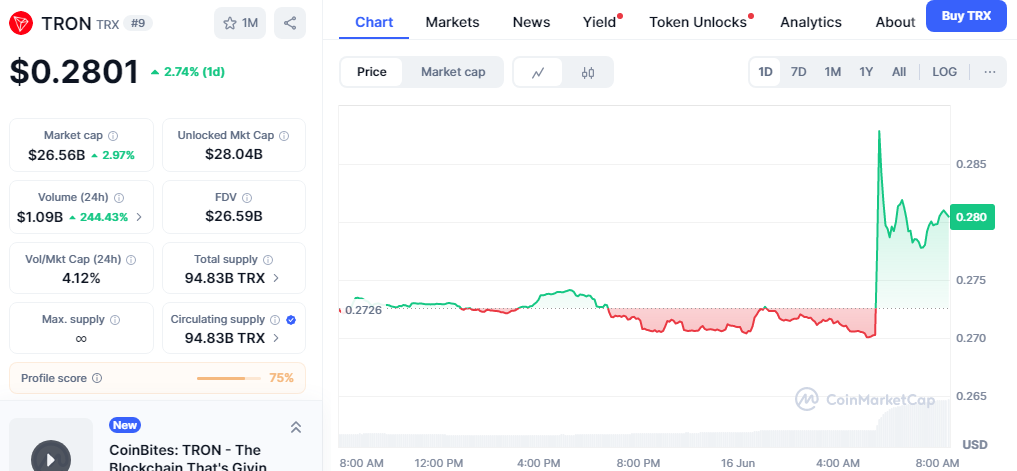Click the 0.2726 opening price label

pyautogui.click(x=363, y=309)
